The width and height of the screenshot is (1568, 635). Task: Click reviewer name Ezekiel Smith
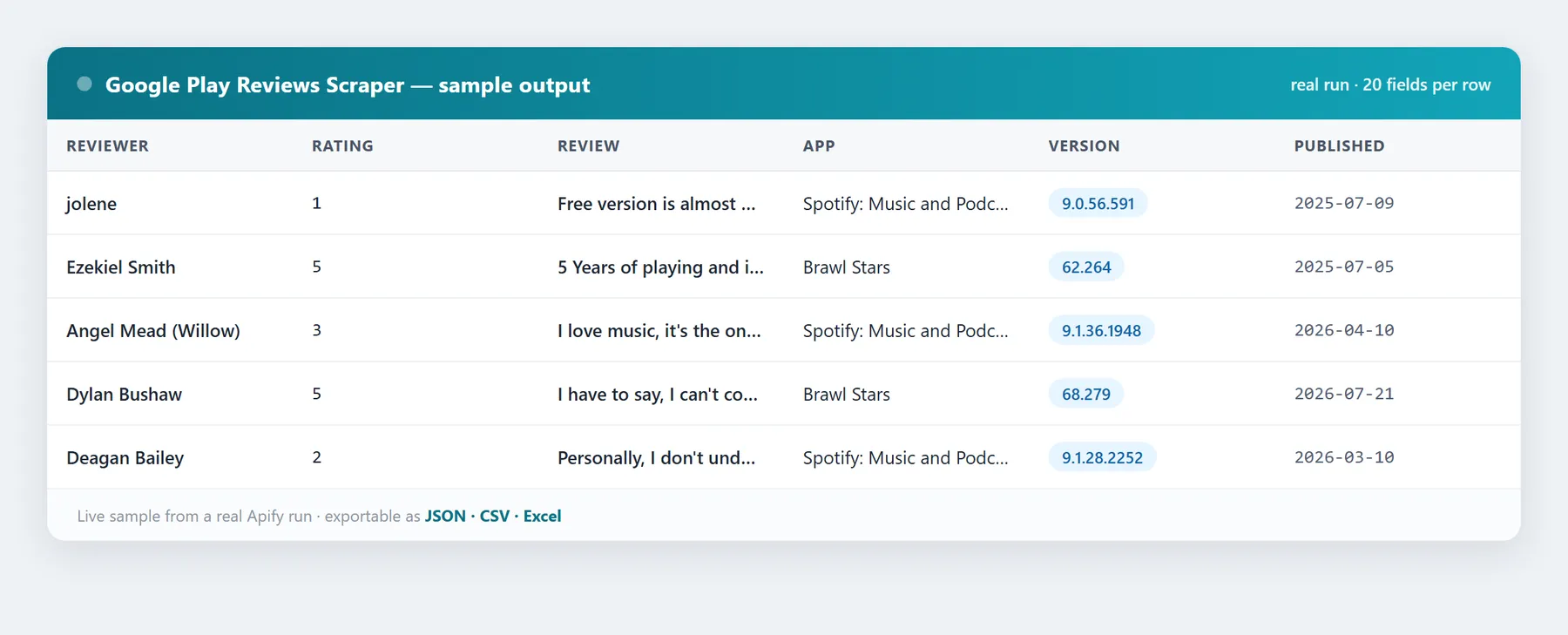[x=121, y=267]
